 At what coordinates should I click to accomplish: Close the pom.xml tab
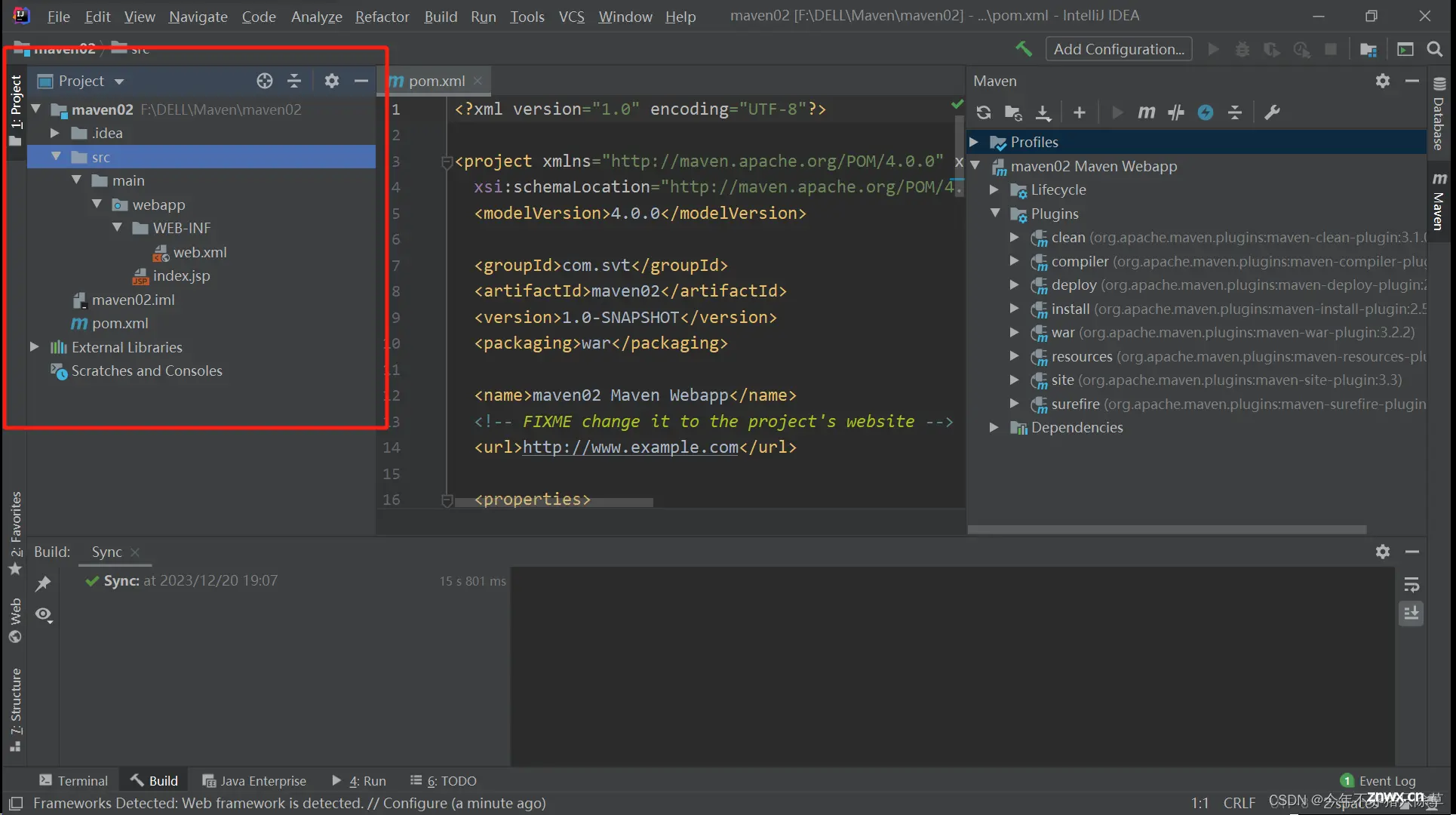[x=478, y=81]
